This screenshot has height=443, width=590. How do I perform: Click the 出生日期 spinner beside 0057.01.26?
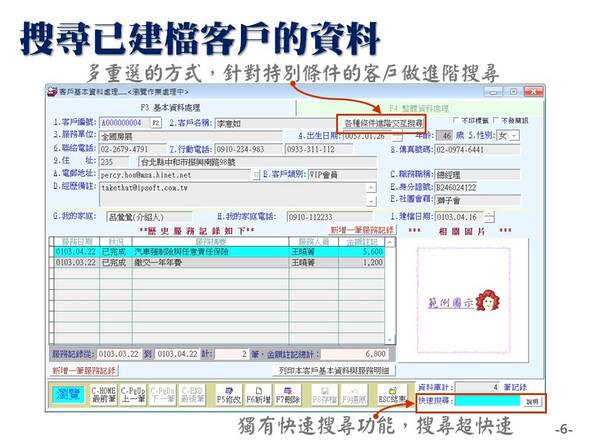pos(398,135)
